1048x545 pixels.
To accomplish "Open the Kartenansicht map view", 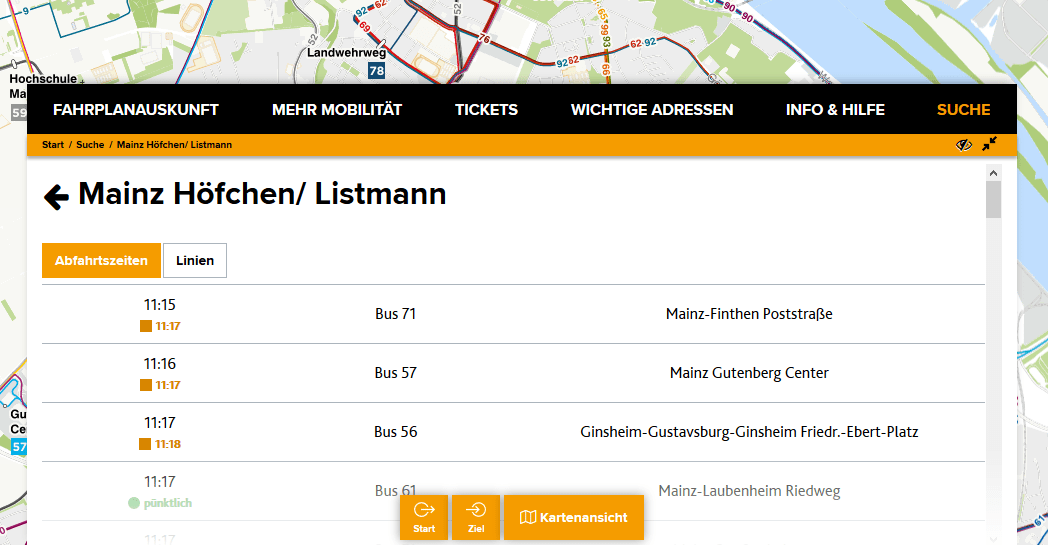I will [x=574, y=517].
